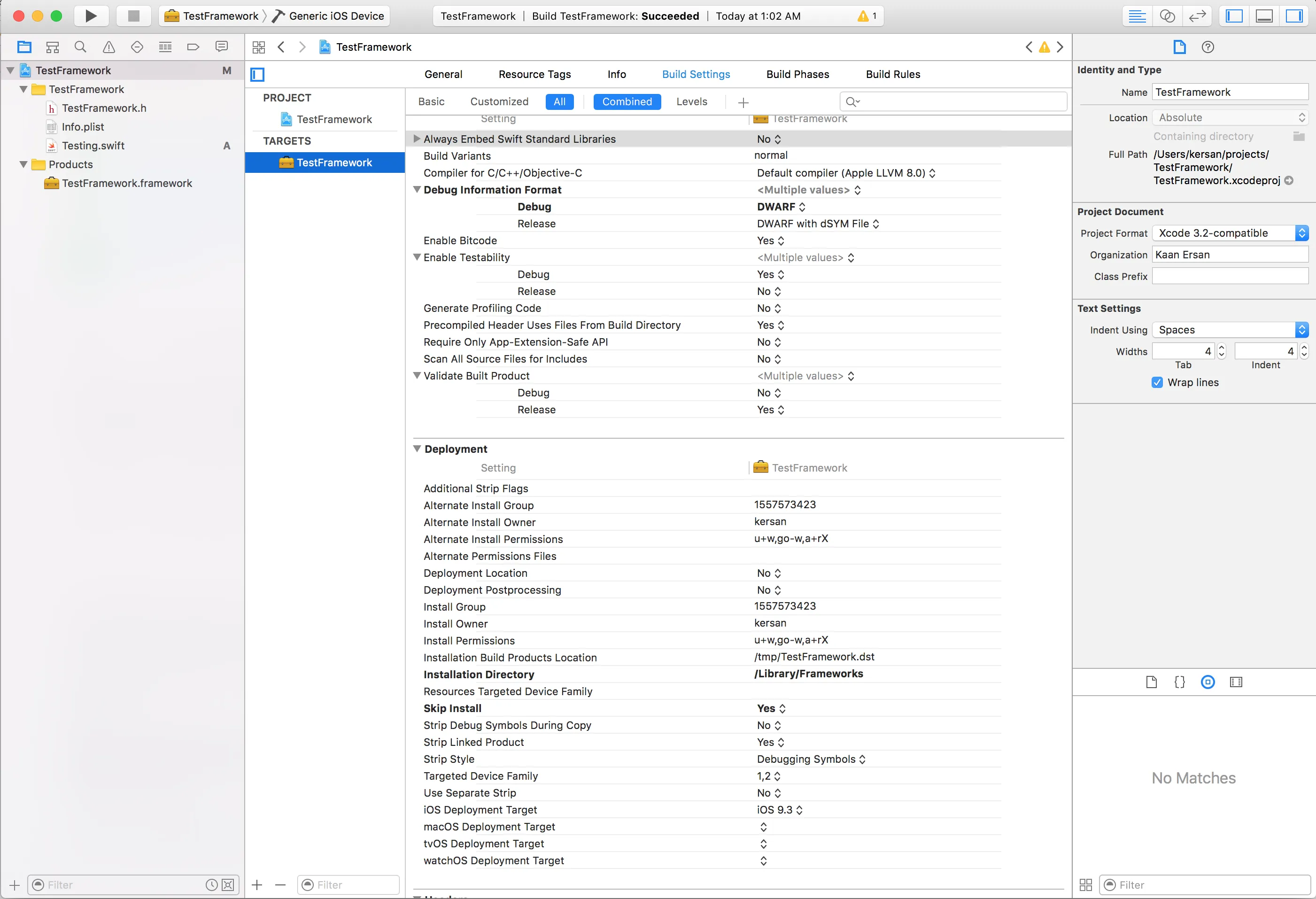Show the Issue navigator warning icon
The height and width of the screenshot is (899, 1316).
point(108,47)
